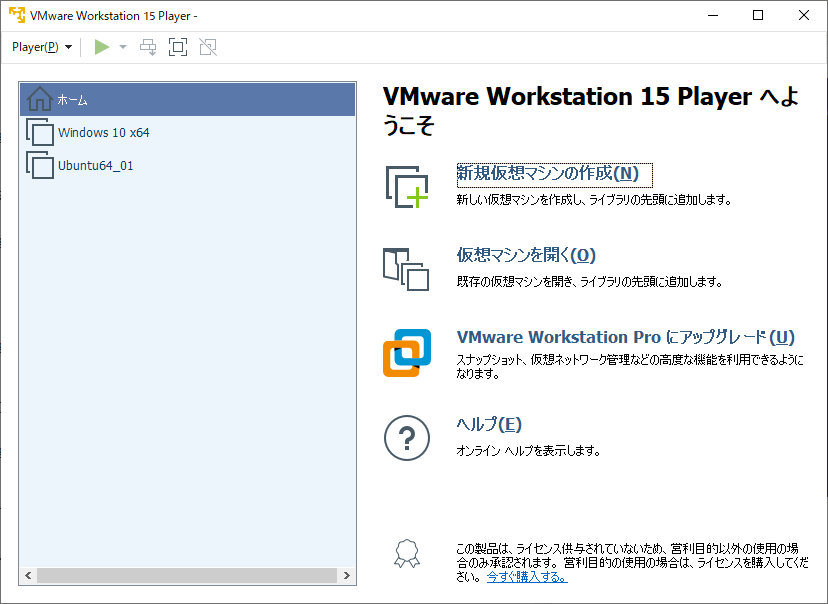Click the Send Ctrl+Alt+Del toolbar icon
The image size is (828, 604).
click(x=148, y=47)
